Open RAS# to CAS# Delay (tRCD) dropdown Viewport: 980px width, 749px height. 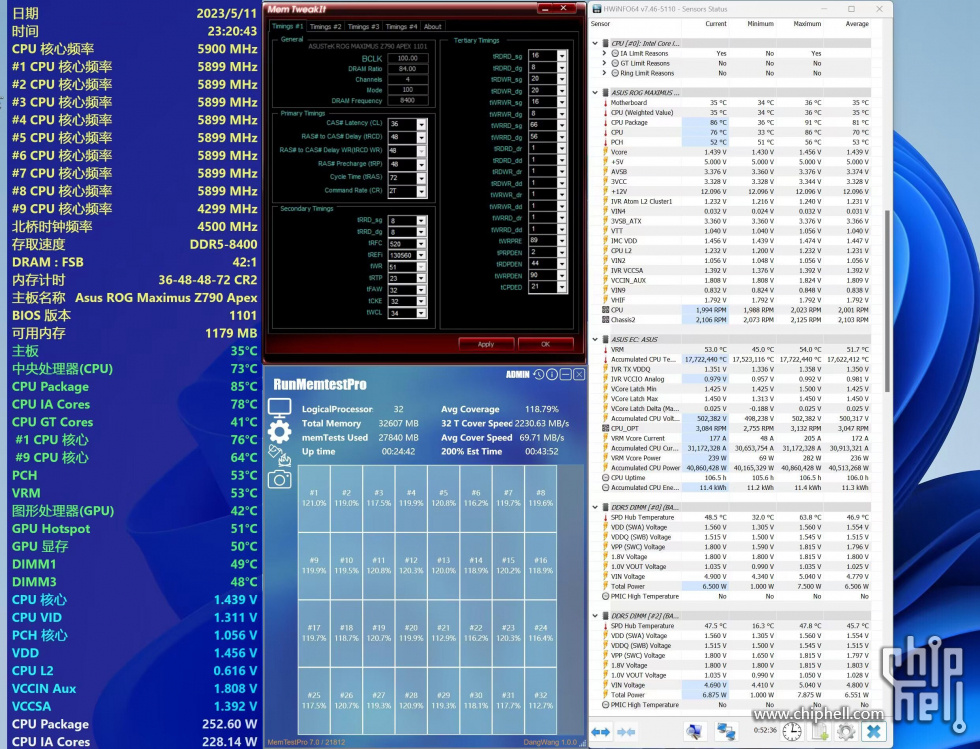tap(421, 138)
